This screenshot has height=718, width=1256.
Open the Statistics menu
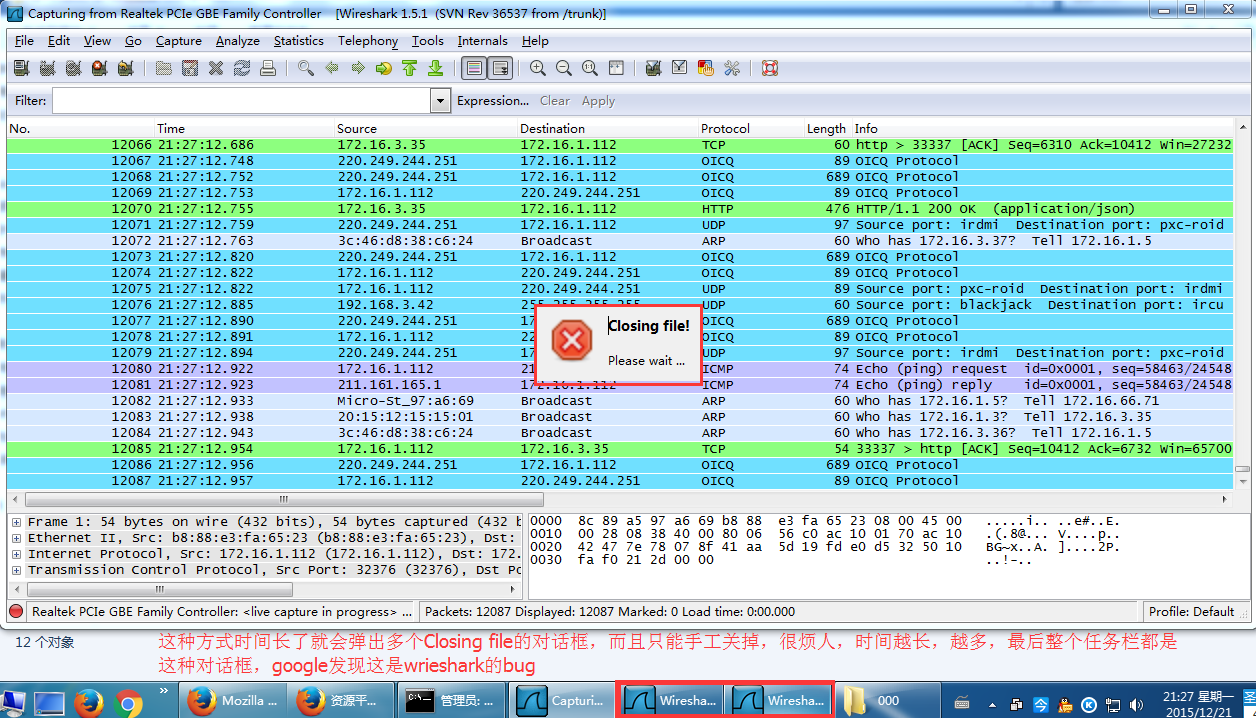coord(299,41)
